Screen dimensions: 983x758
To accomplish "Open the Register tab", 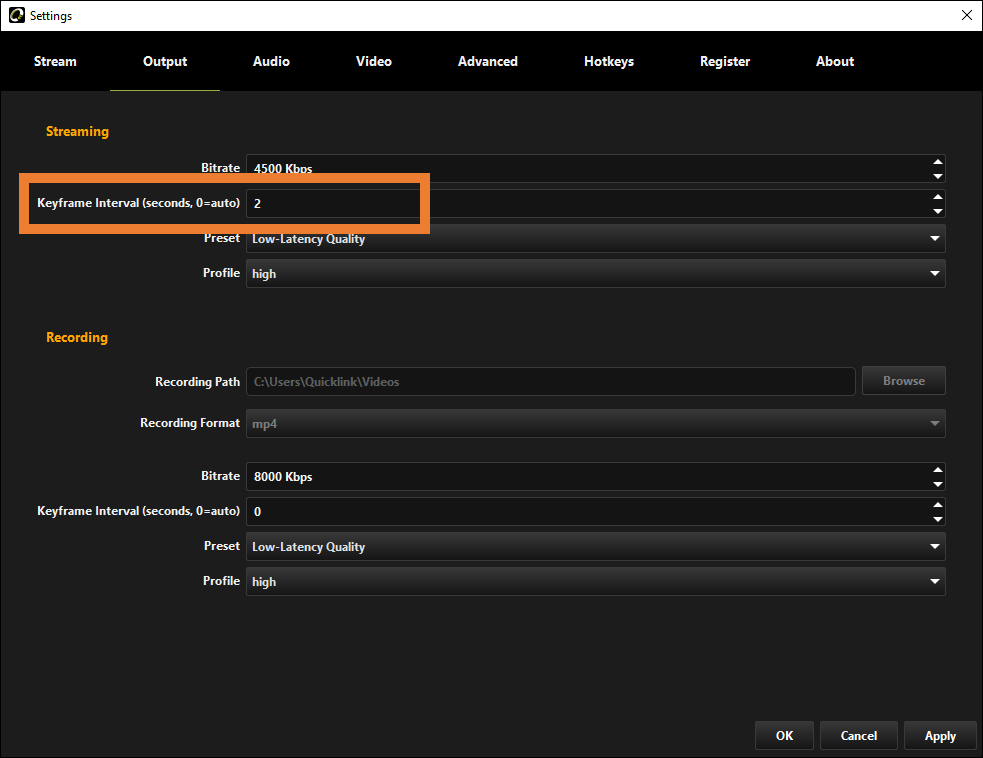I will pos(725,61).
